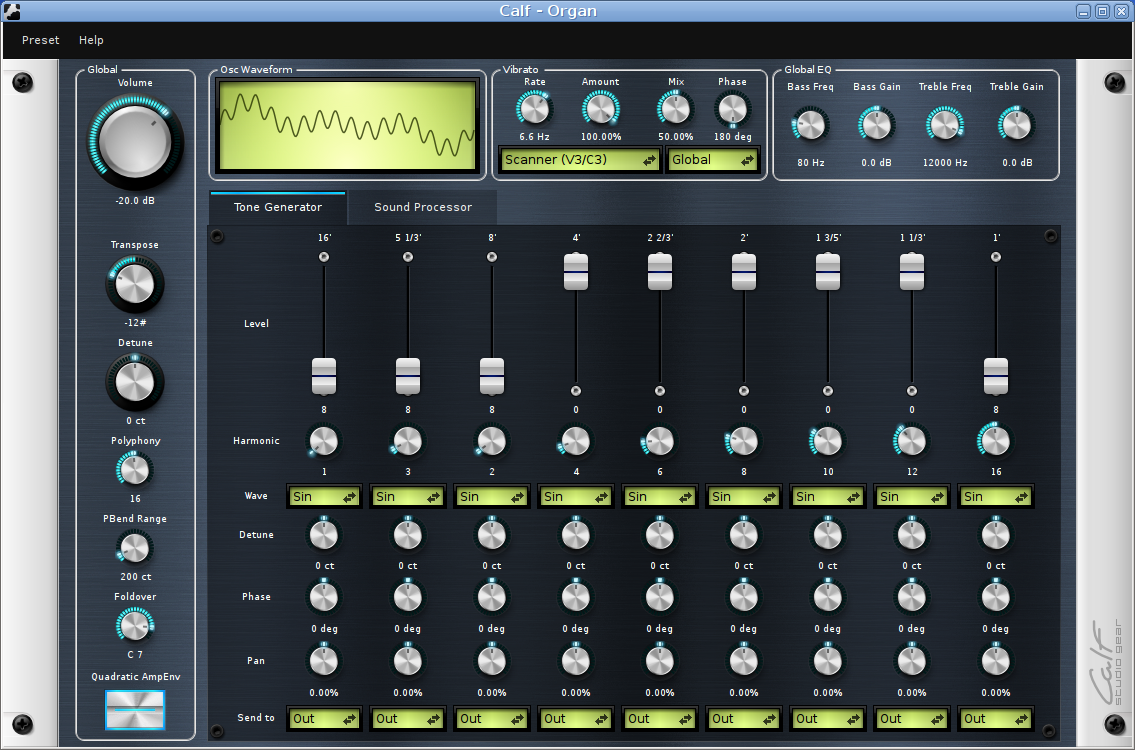Open the Wave dropdown for the 2' drawbar
This screenshot has width=1135, height=750.
[743, 497]
